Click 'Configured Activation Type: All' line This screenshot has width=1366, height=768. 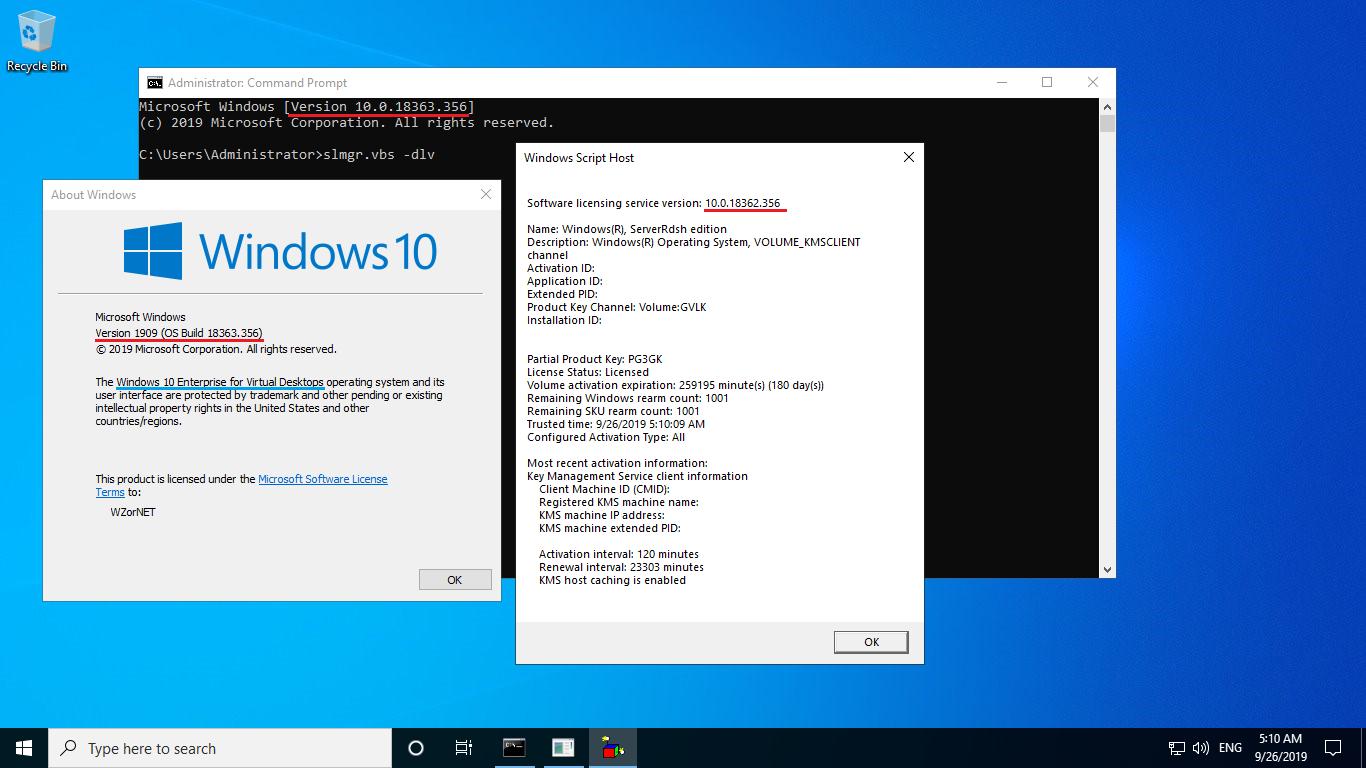pyautogui.click(x=606, y=437)
